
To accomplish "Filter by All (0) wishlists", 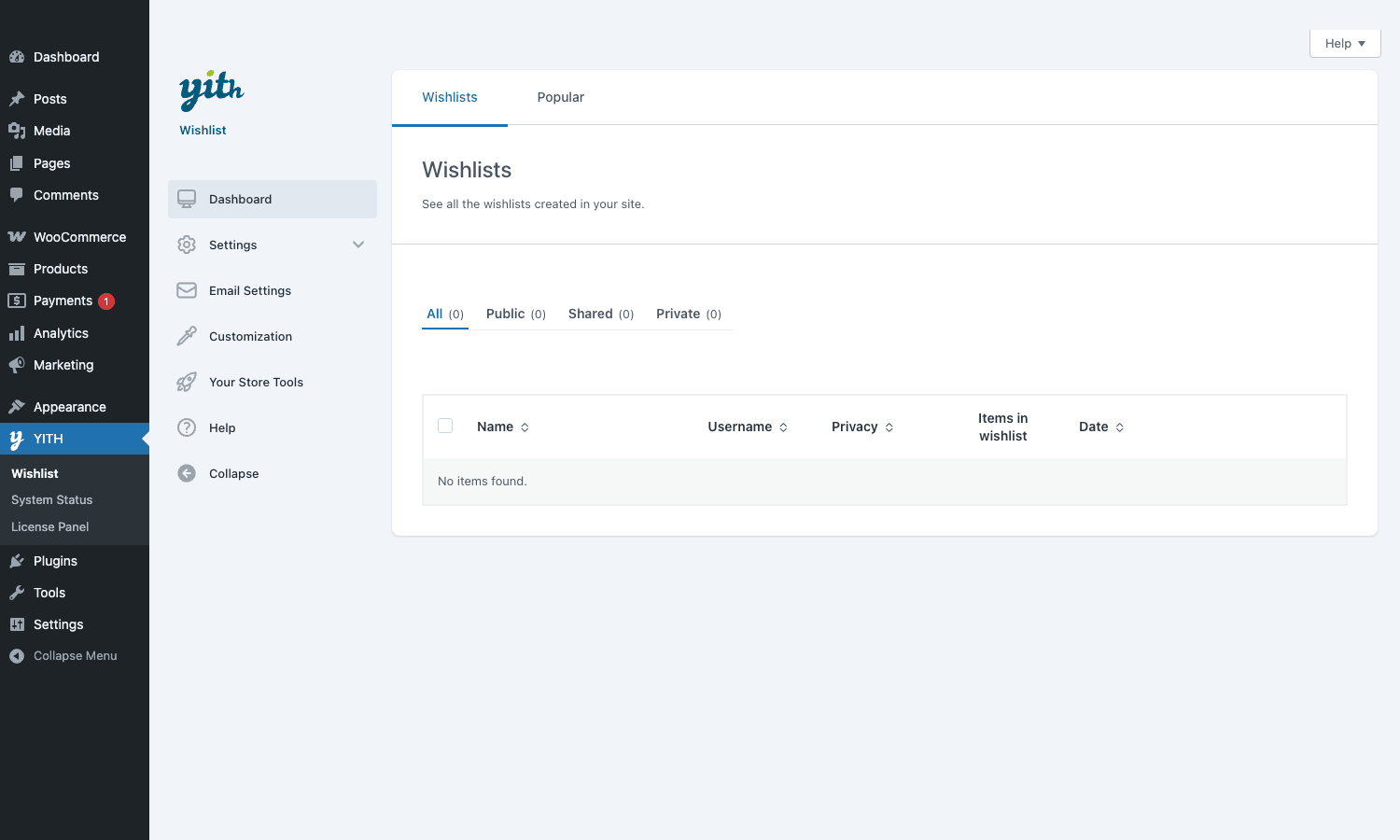I will click(x=445, y=314).
